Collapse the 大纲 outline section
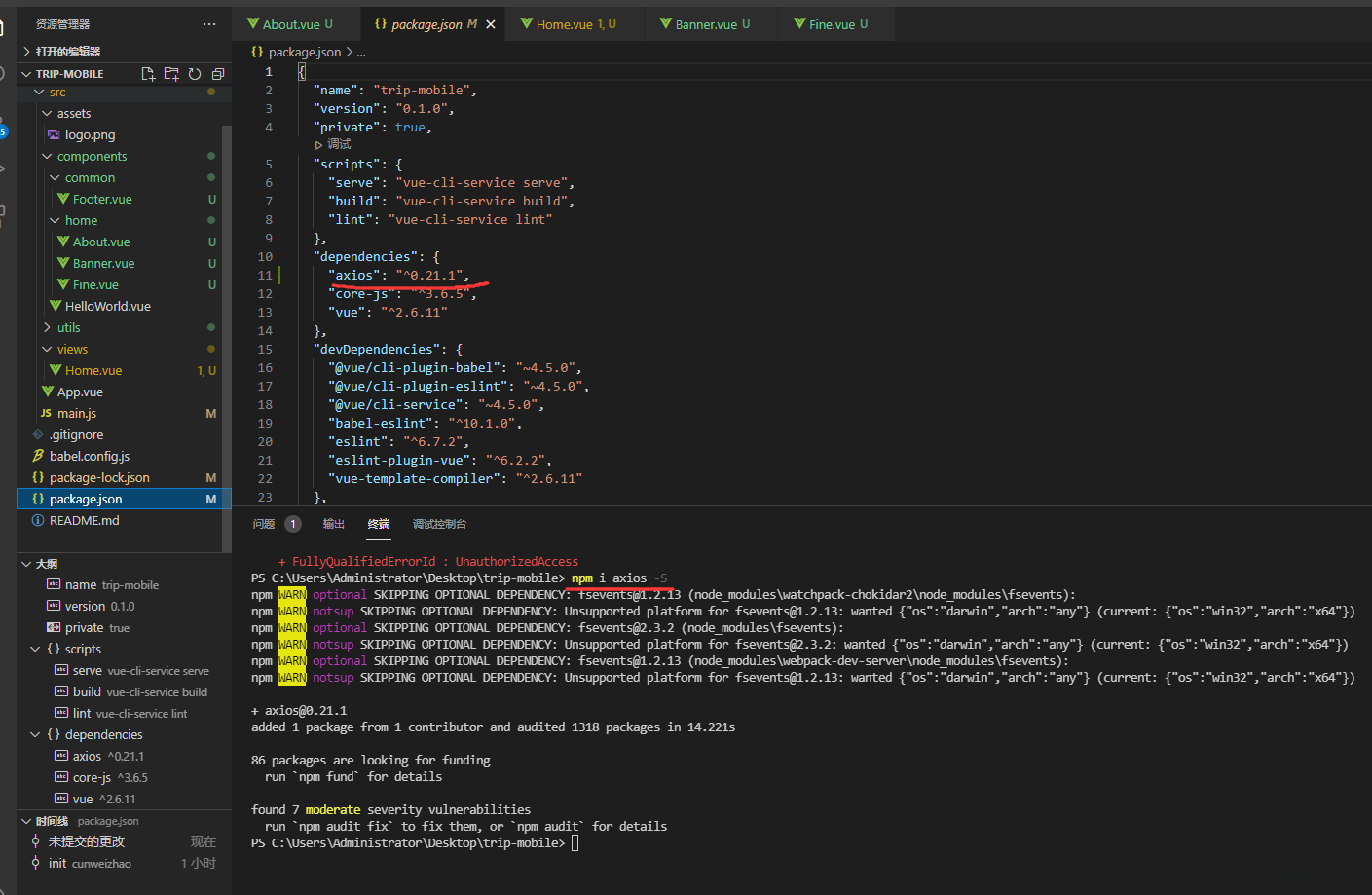The height and width of the screenshot is (895, 1372). pyautogui.click(x=46, y=564)
